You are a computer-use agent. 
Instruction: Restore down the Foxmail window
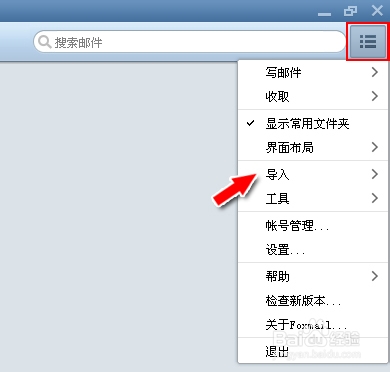pos(350,11)
